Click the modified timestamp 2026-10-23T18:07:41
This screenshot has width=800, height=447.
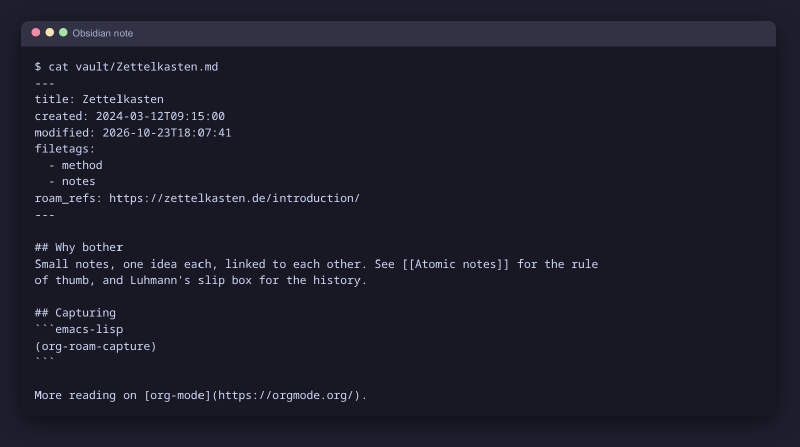pyautogui.click(x=167, y=133)
